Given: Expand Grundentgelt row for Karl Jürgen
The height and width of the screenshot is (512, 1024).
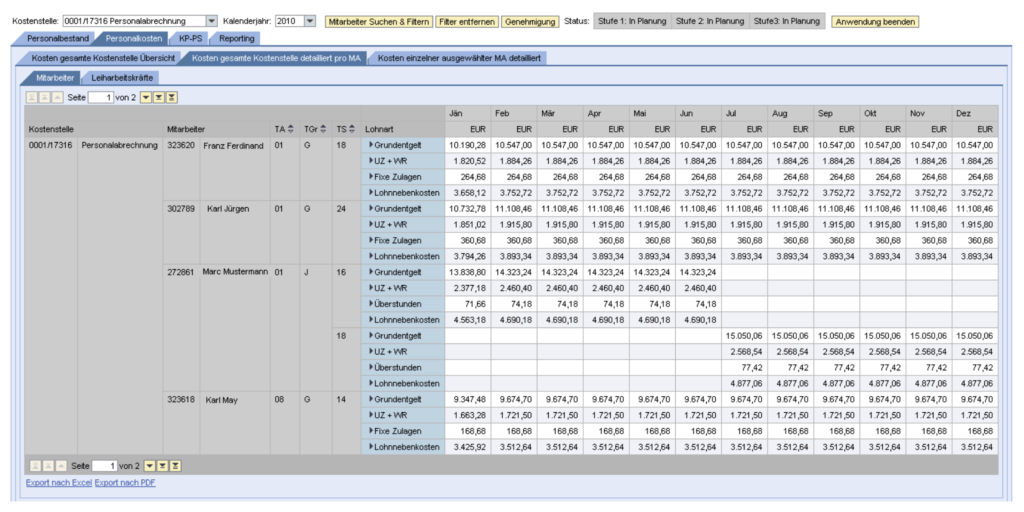Looking at the screenshot, I should click(371, 208).
